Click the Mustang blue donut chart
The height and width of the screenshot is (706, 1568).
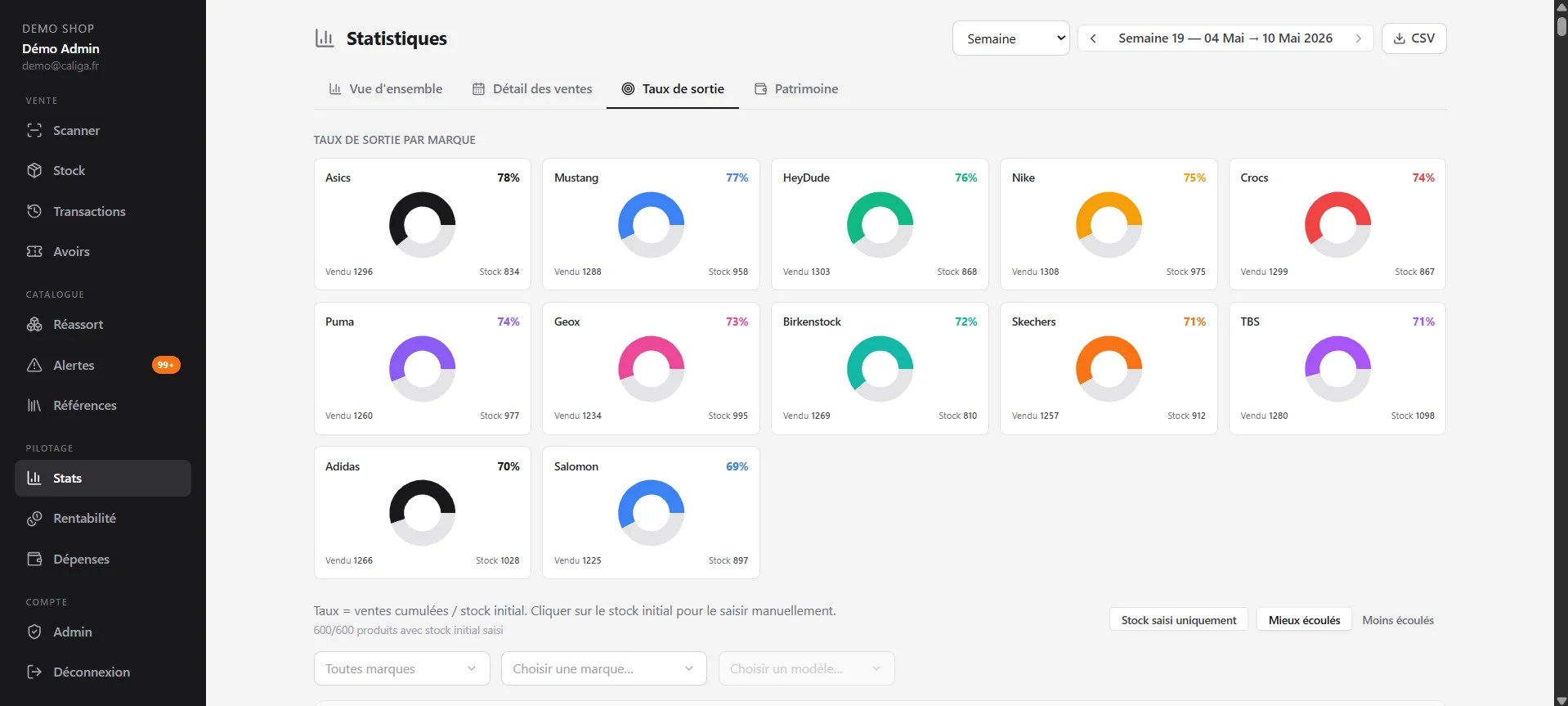click(652, 225)
